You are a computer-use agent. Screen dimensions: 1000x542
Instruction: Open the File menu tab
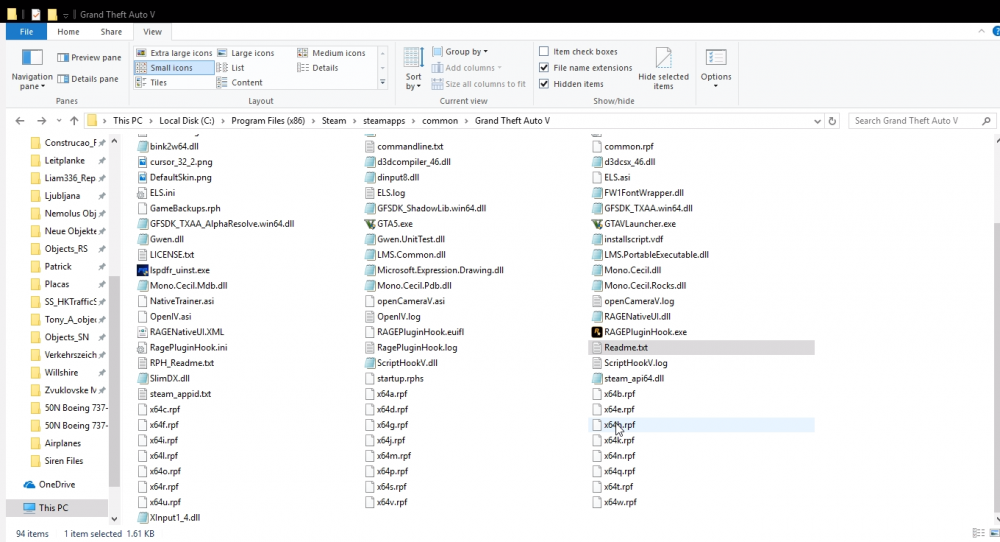(26, 31)
